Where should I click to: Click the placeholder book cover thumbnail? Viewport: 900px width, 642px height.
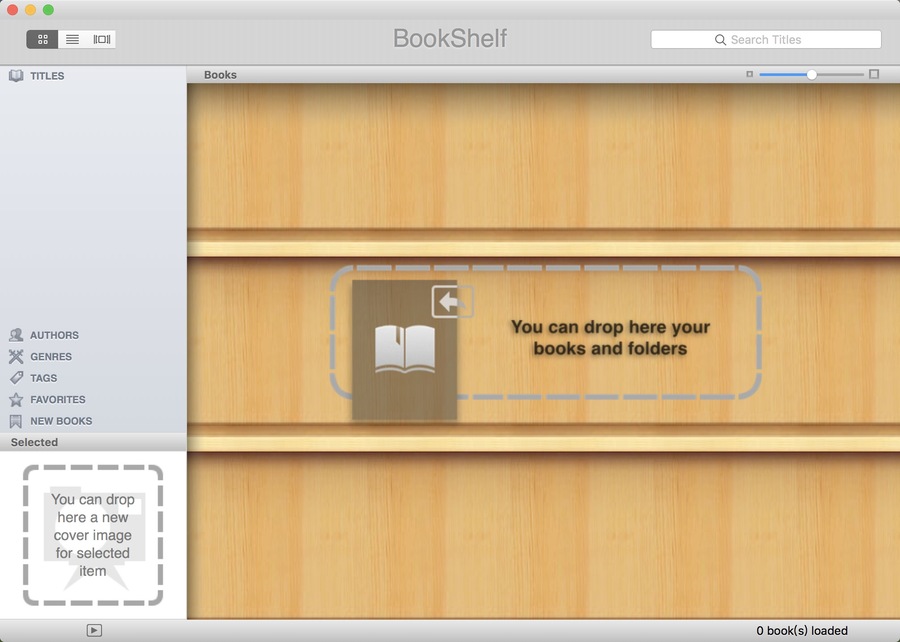click(404, 350)
